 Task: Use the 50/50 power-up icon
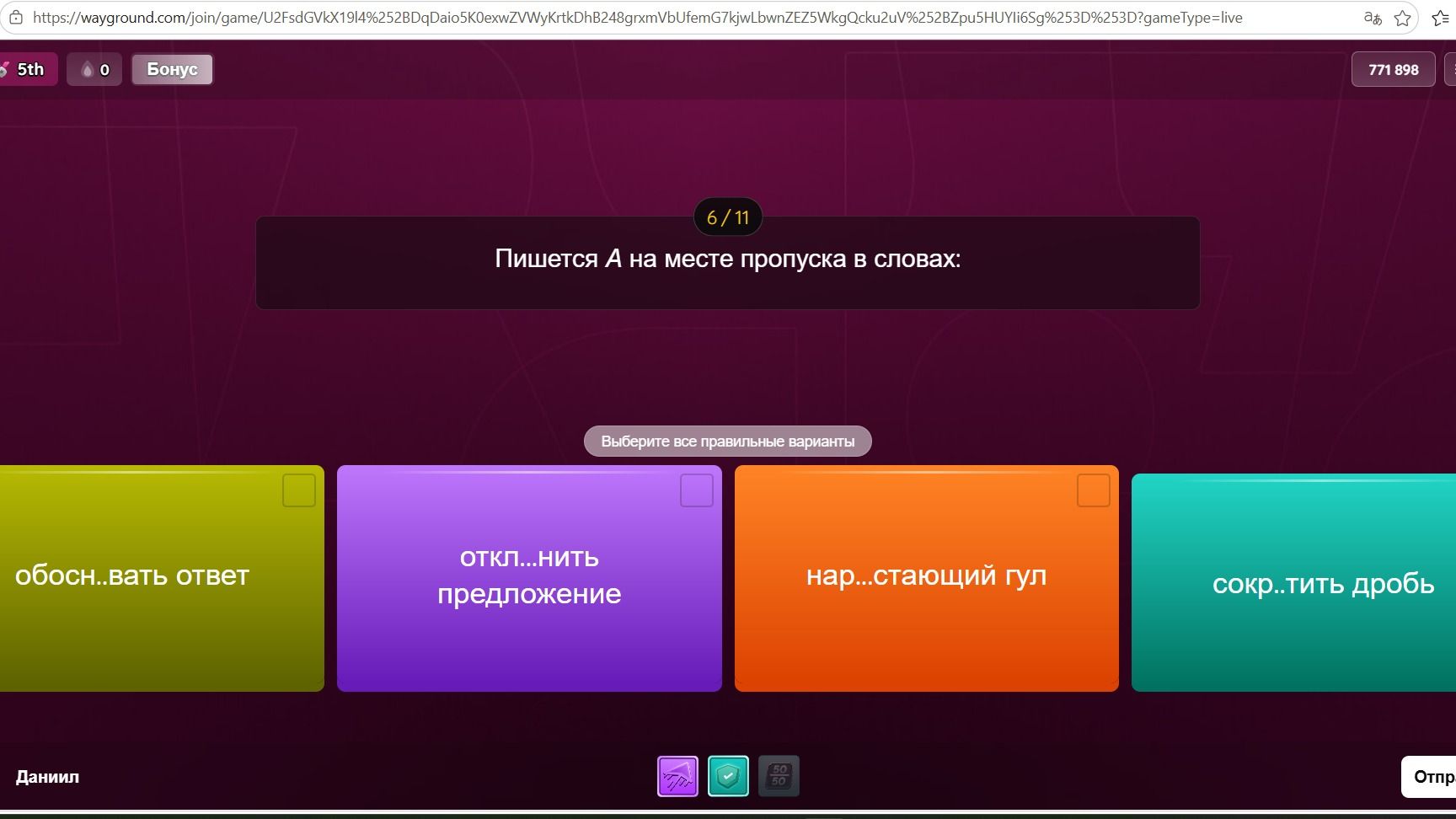779,776
